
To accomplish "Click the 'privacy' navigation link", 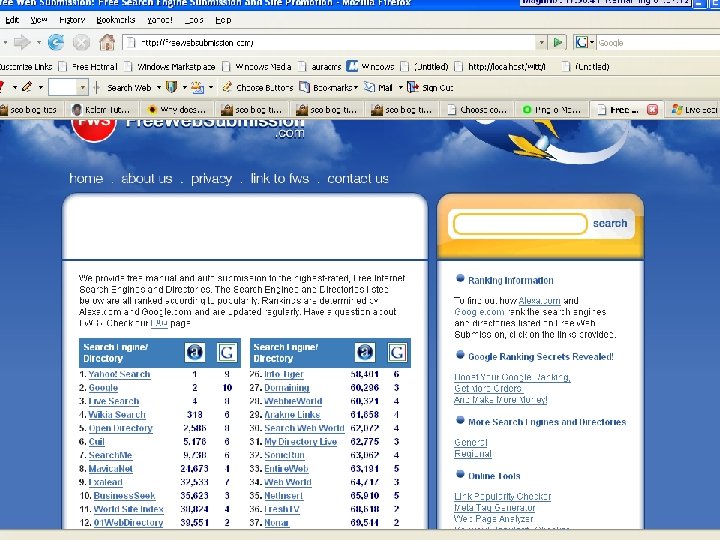I will [211, 178].
